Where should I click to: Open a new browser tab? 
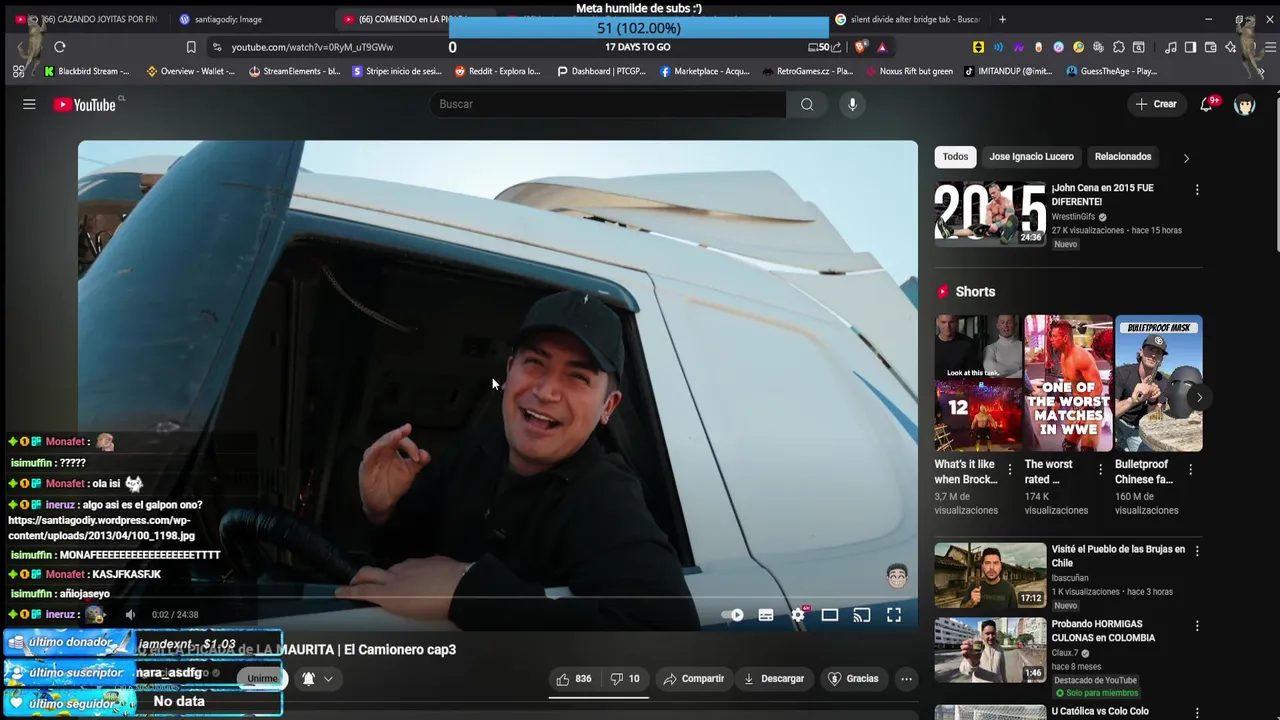(1002, 19)
